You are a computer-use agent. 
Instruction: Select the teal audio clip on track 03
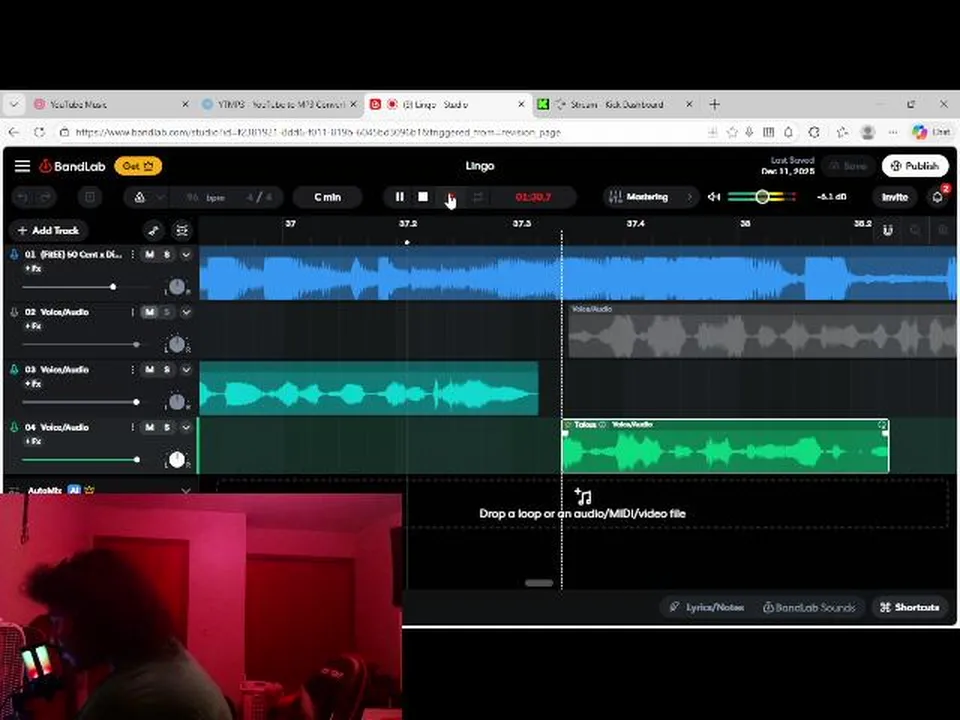tap(369, 388)
